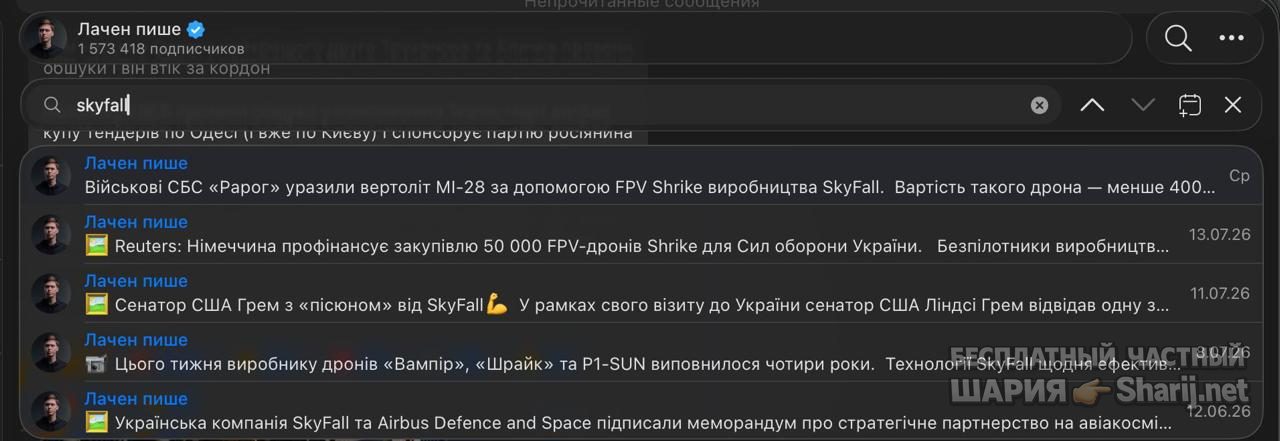The height and width of the screenshot is (441, 1280).
Task: Click avatar of the Airbus Defence result
Action: pos(50,411)
